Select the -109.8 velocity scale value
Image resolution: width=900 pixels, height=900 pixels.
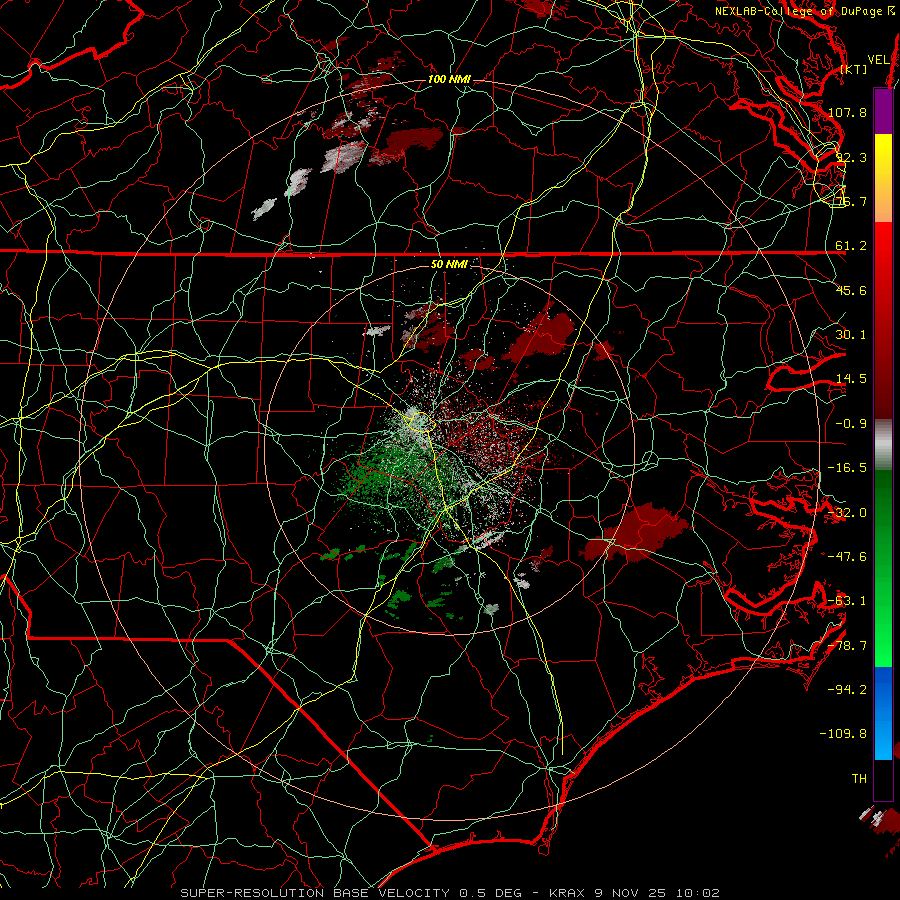pyautogui.click(x=844, y=734)
